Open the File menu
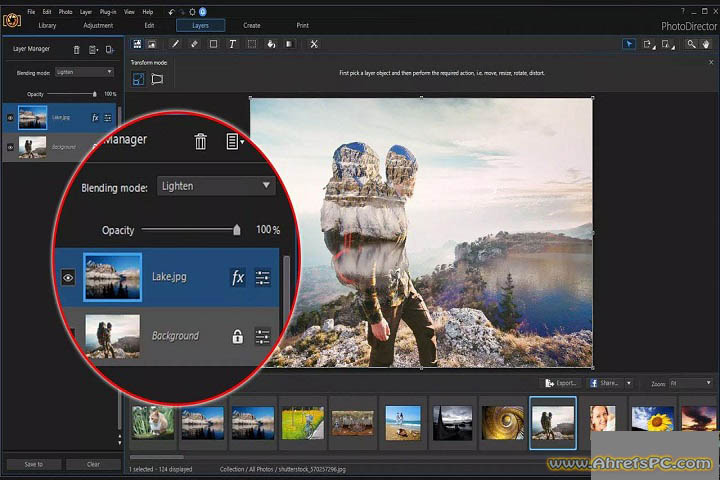 [31, 12]
